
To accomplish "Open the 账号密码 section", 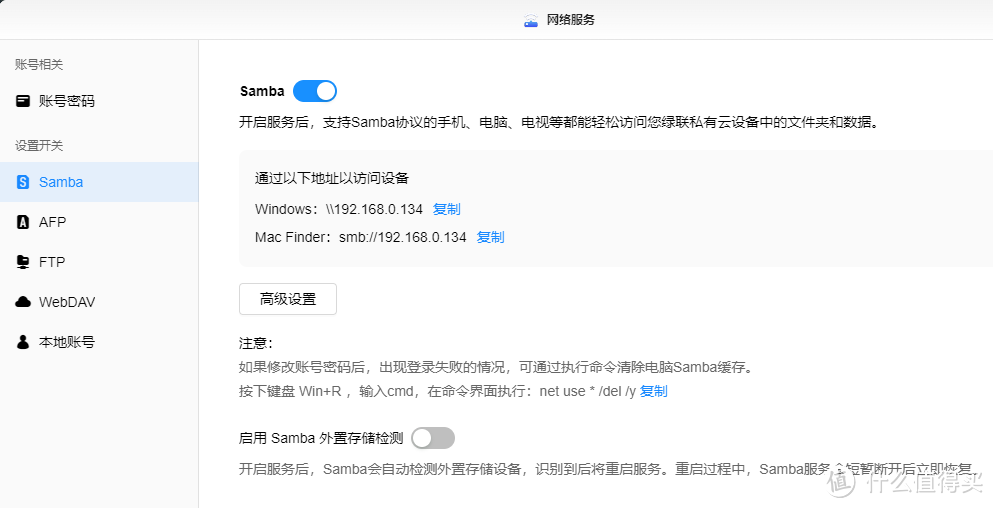I will (99, 101).
